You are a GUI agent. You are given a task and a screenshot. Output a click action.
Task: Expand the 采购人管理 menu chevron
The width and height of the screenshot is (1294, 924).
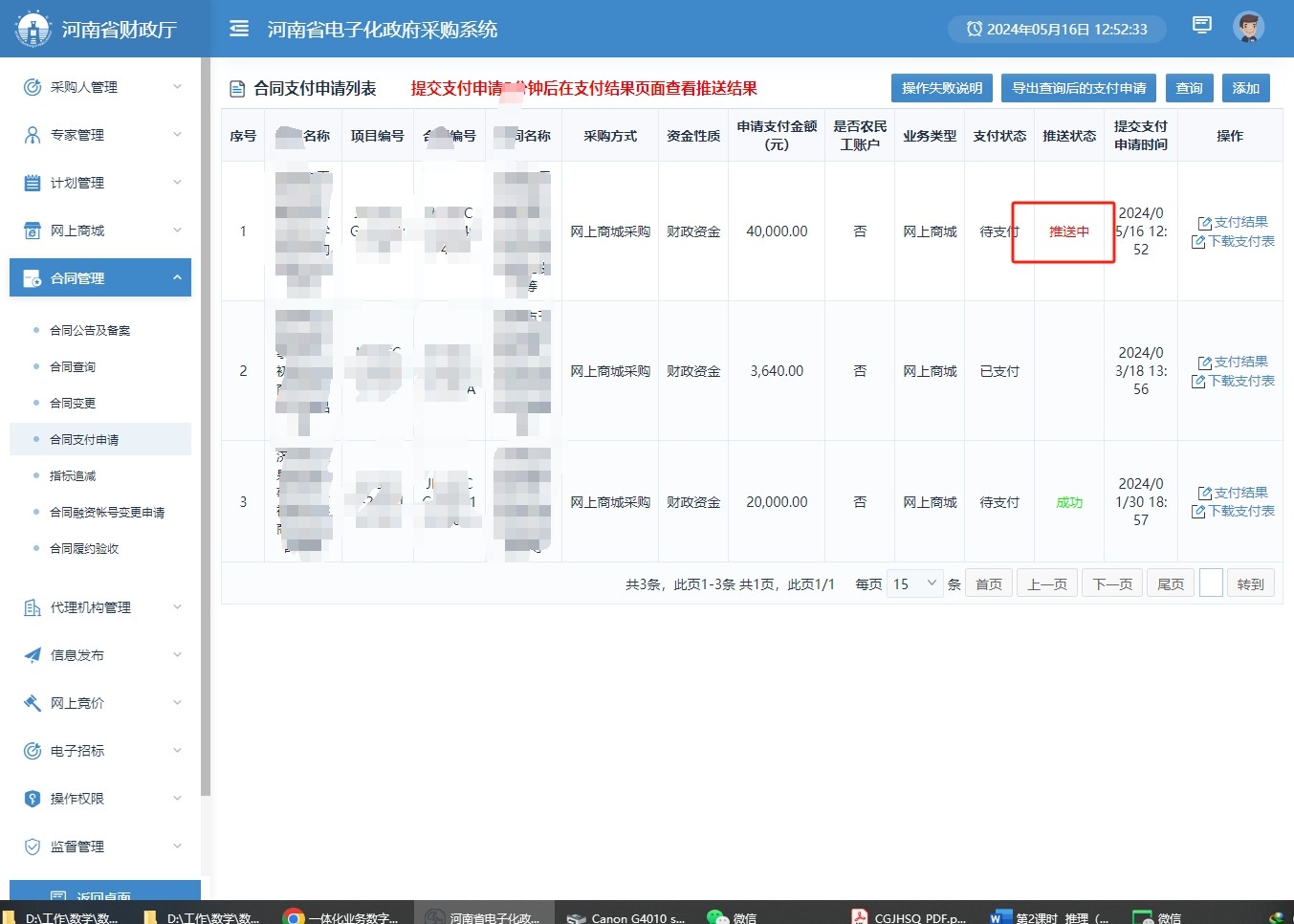point(177,87)
